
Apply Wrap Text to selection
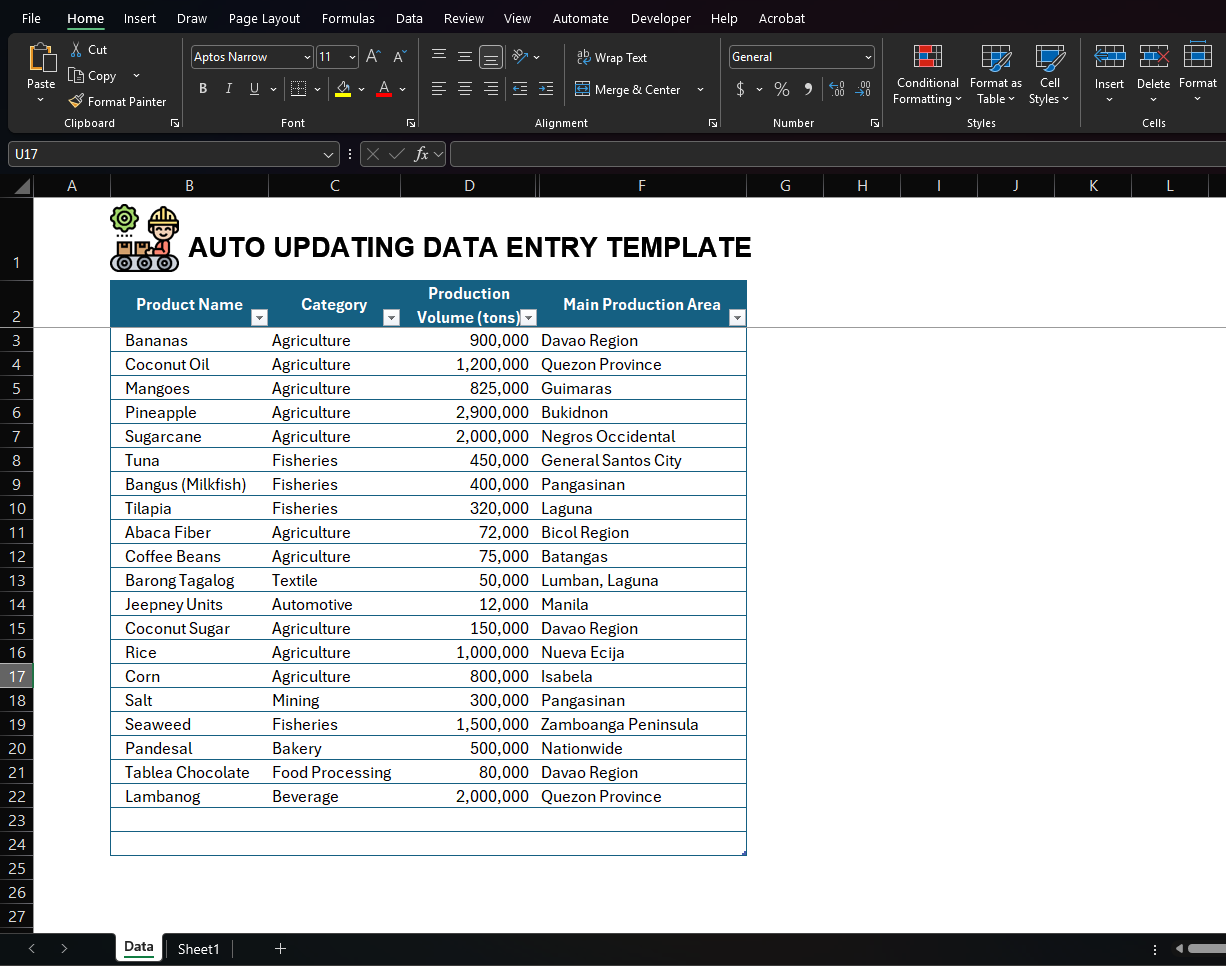point(611,57)
